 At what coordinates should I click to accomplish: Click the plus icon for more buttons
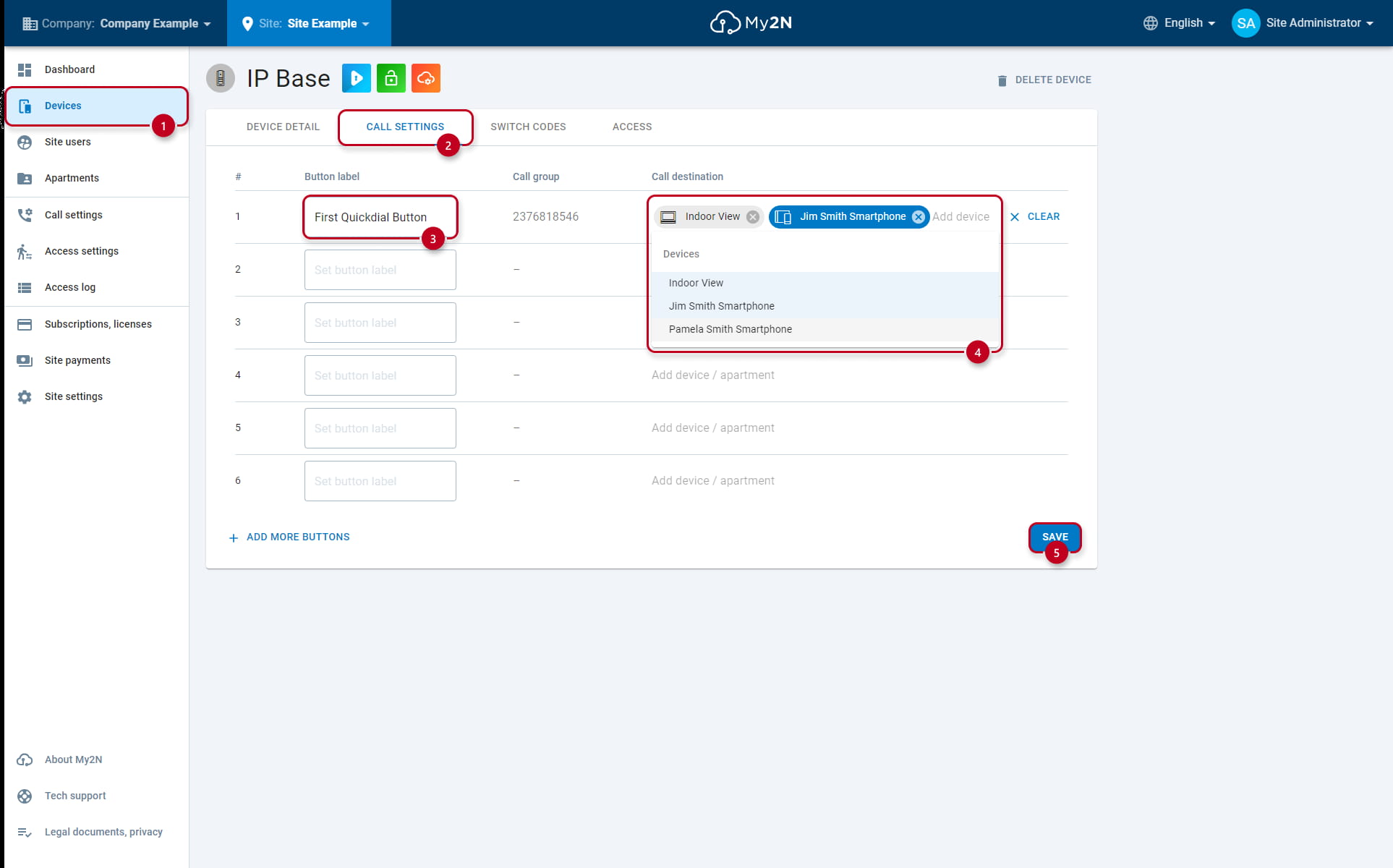(233, 537)
